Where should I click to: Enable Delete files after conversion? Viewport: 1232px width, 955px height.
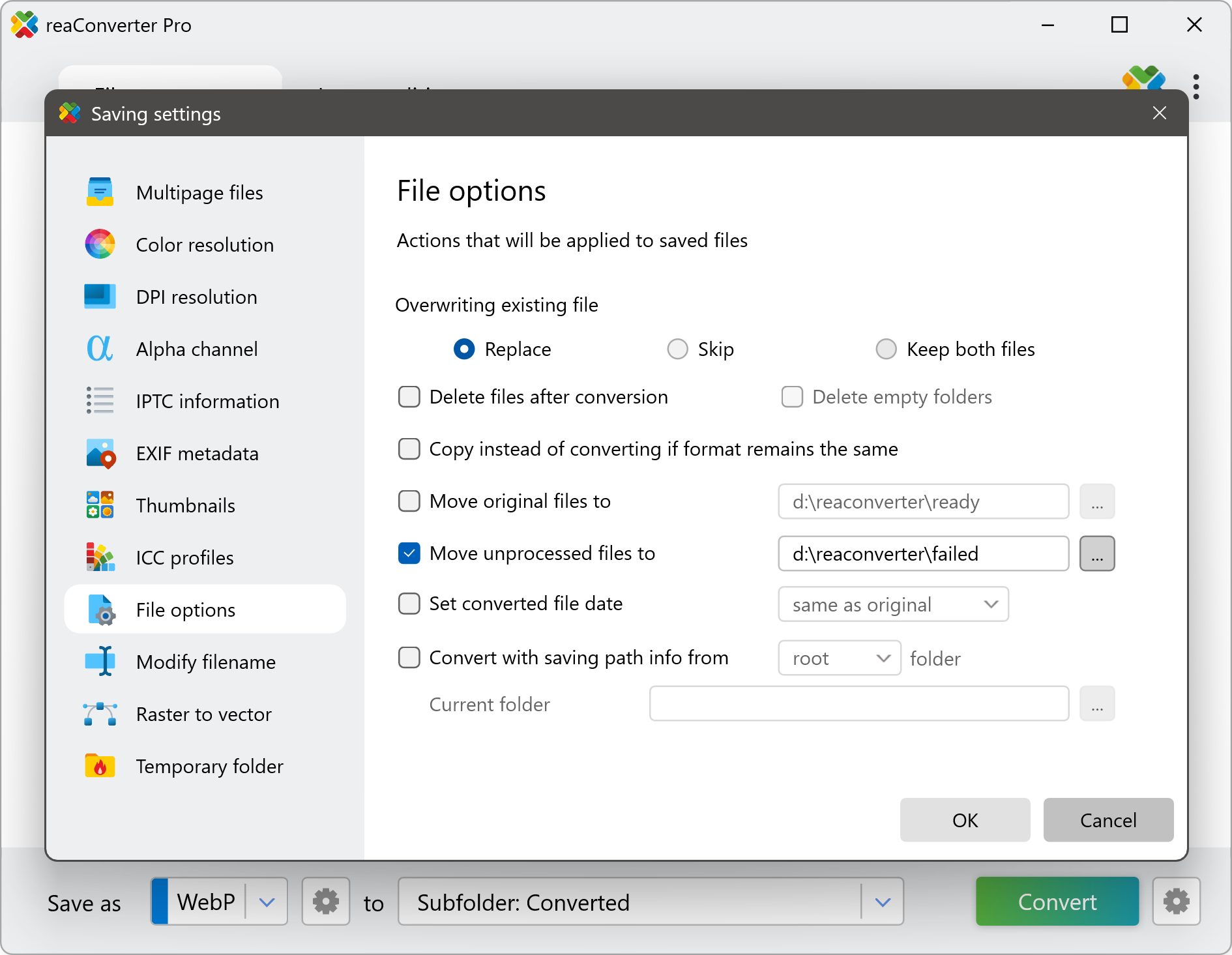409,397
